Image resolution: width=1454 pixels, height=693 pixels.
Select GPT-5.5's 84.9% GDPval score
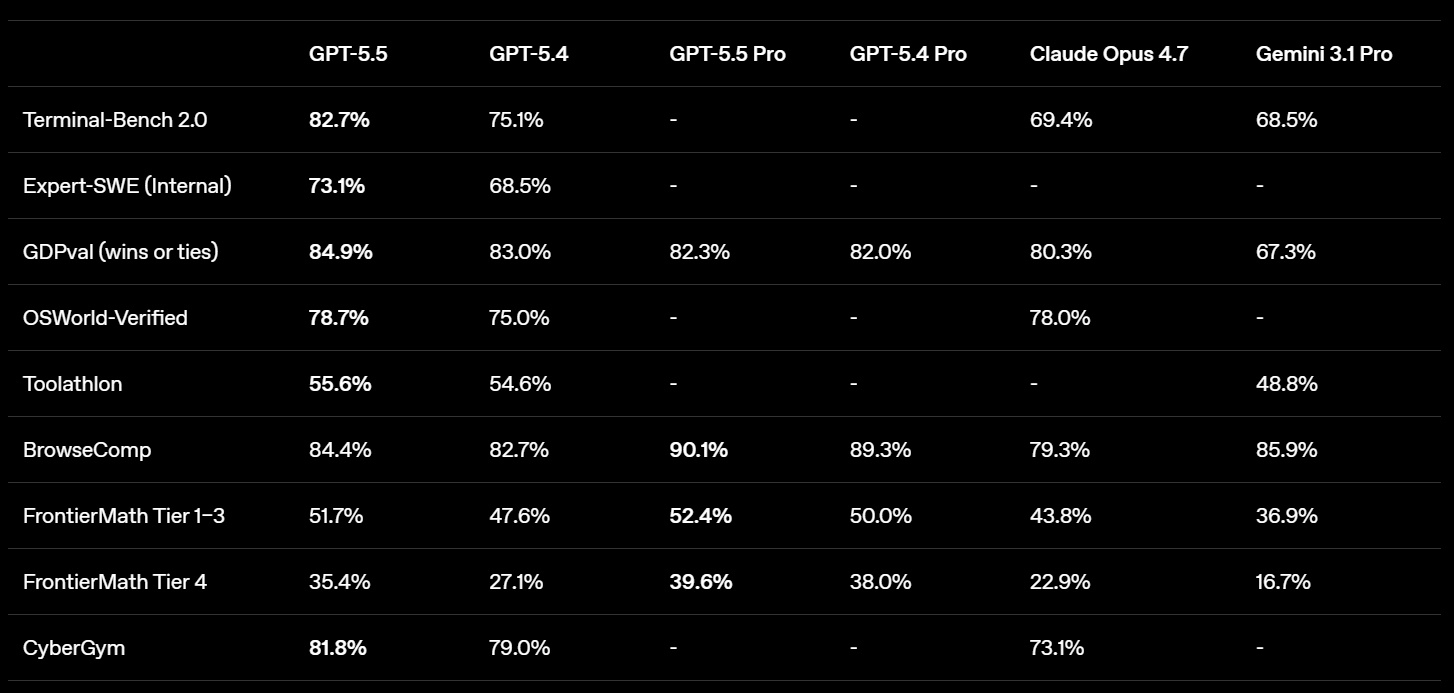tap(340, 252)
